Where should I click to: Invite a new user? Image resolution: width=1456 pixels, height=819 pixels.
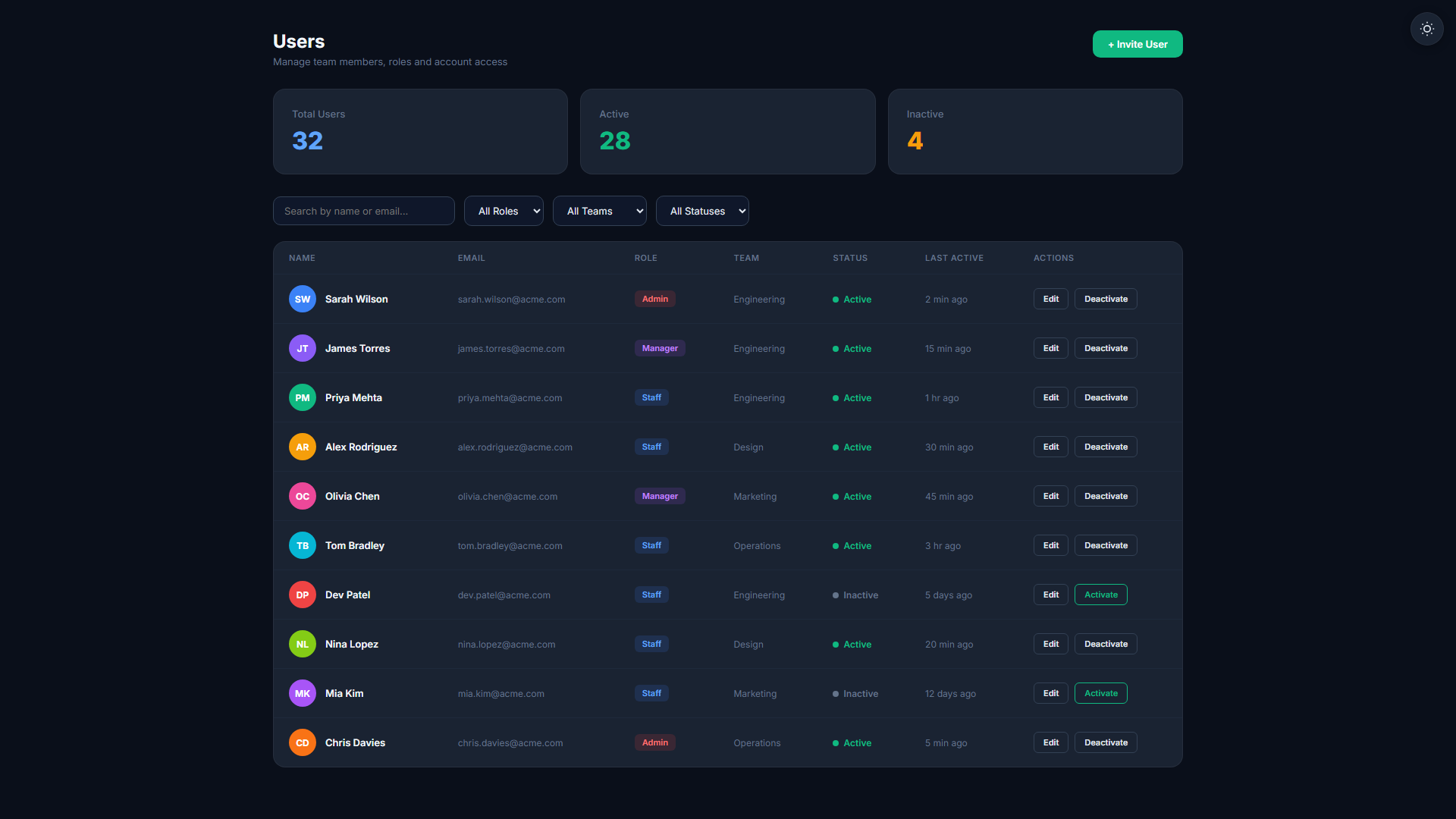tap(1137, 44)
